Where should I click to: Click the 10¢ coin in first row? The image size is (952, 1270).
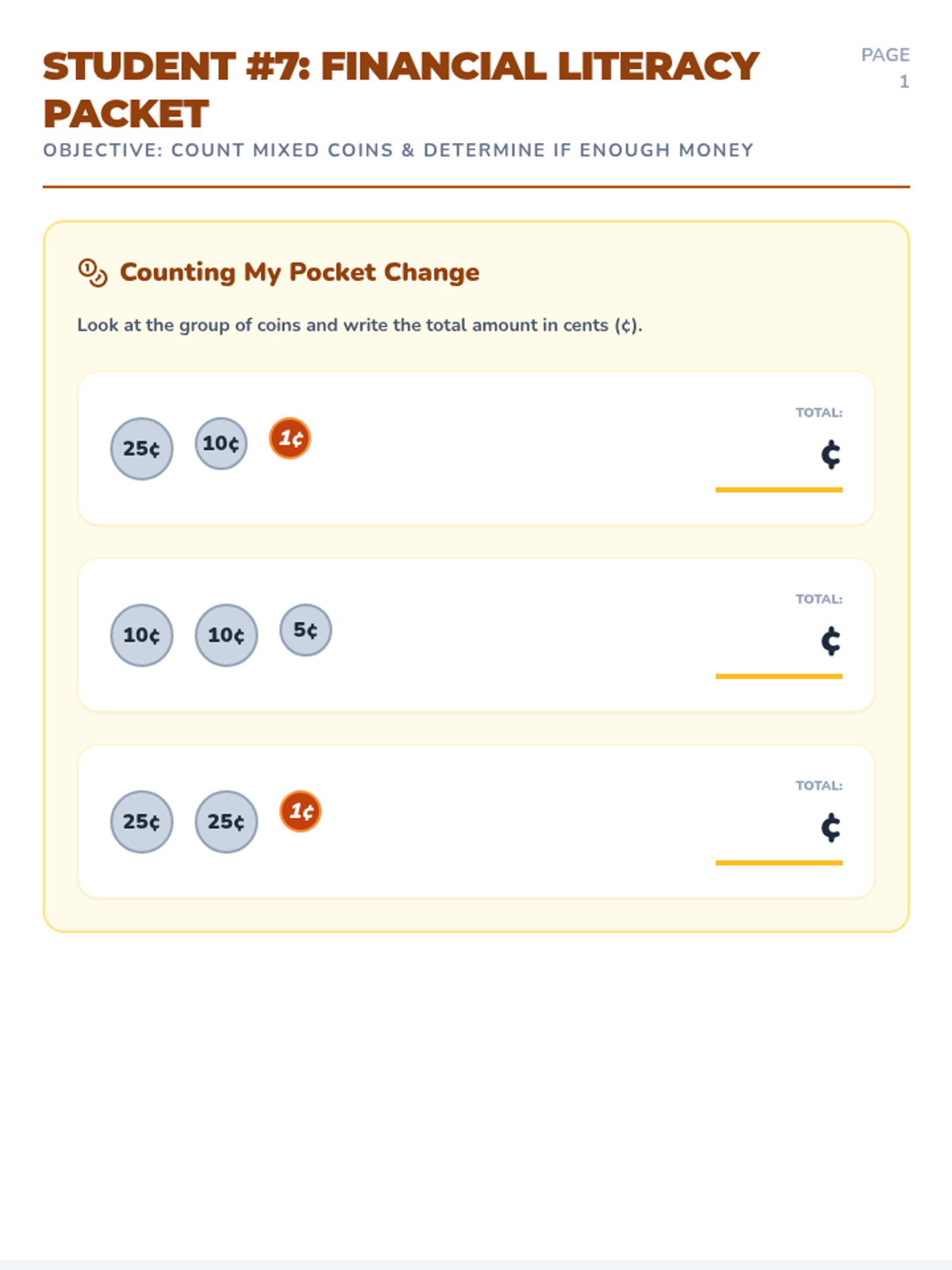(x=221, y=443)
